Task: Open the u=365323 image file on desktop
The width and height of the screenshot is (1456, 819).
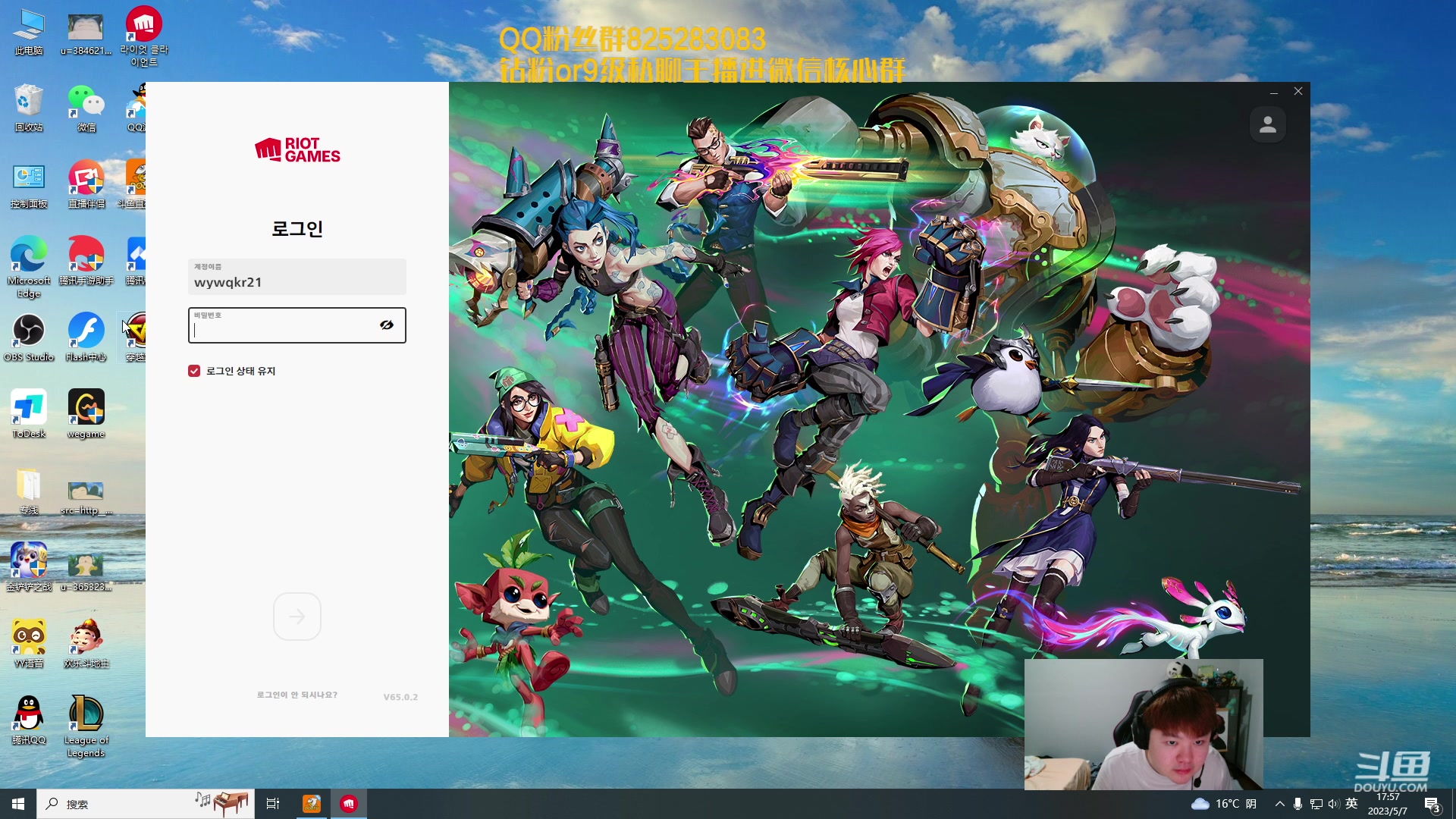Action: 86,573
